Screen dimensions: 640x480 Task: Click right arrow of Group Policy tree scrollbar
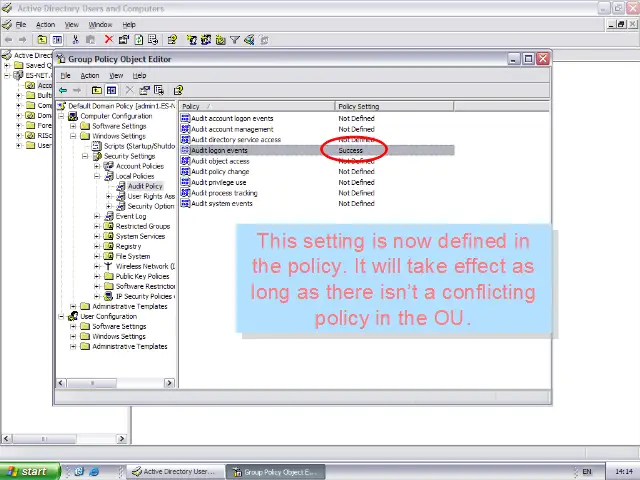tap(169, 383)
